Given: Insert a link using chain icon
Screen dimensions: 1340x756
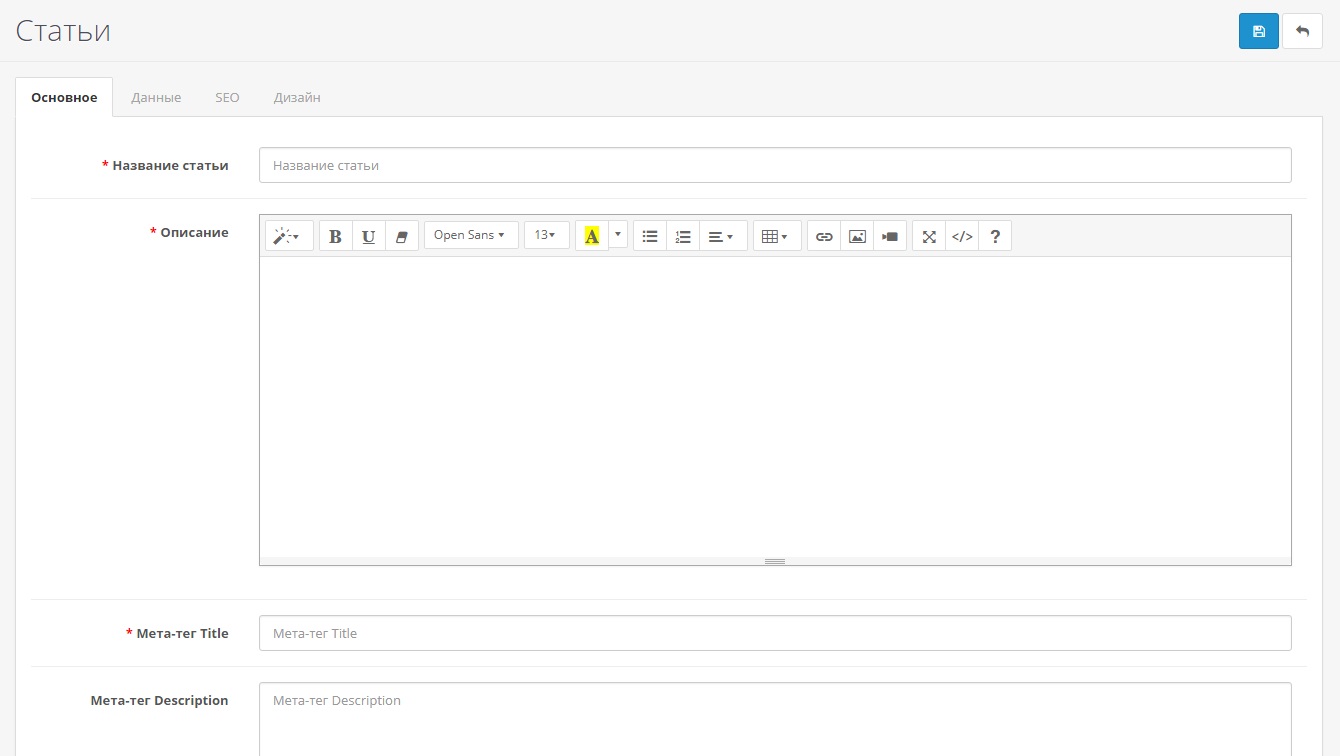Looking at the screenshot, I should (824, 236).
